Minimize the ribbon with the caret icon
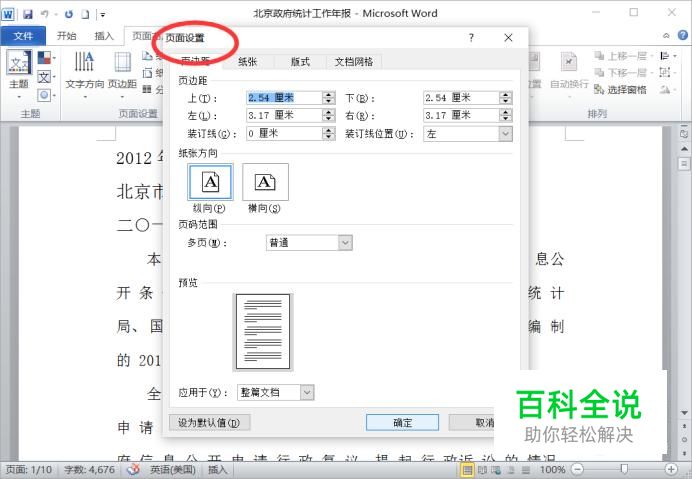This screenshot has width=692, height=479. (x=666, y=36)
